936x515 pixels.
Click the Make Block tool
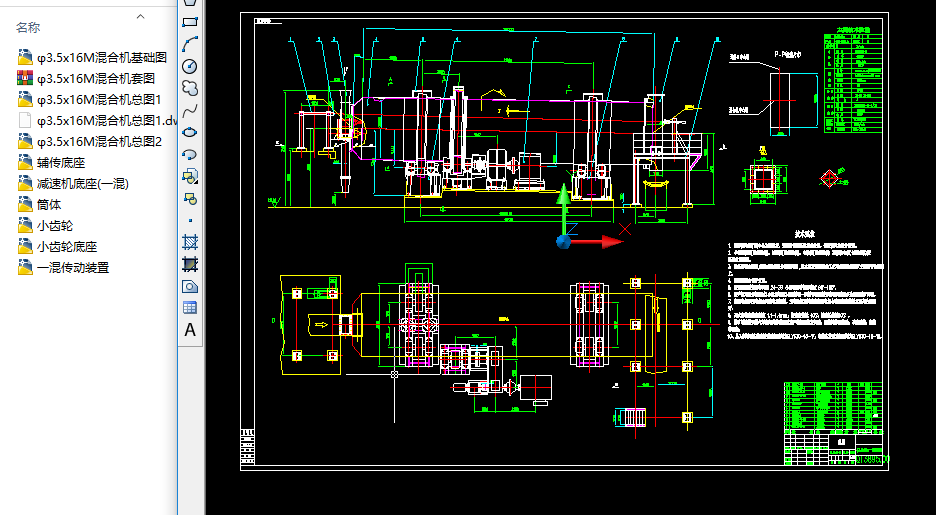tap(190, 198)
